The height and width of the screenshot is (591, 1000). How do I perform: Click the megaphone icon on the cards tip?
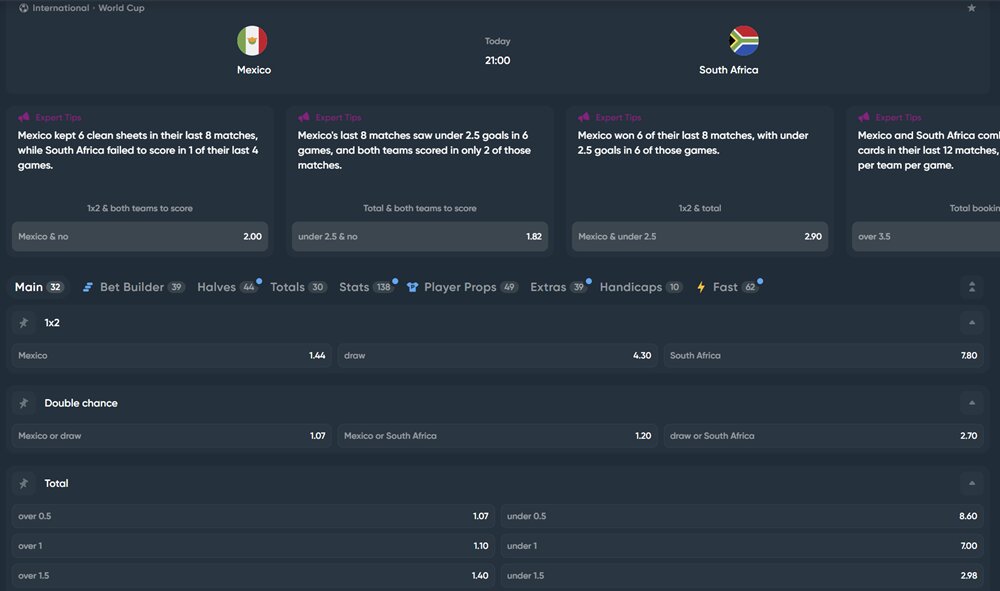click(864, 117)
